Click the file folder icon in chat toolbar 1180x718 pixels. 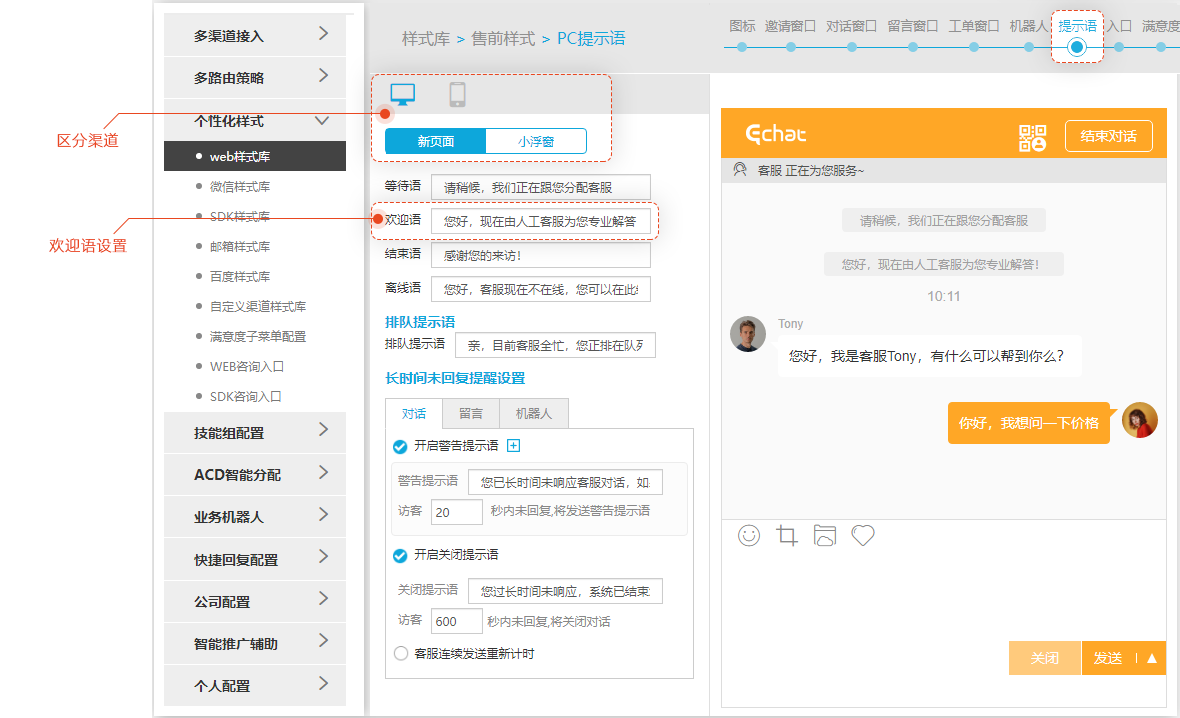tap(824, 536)
